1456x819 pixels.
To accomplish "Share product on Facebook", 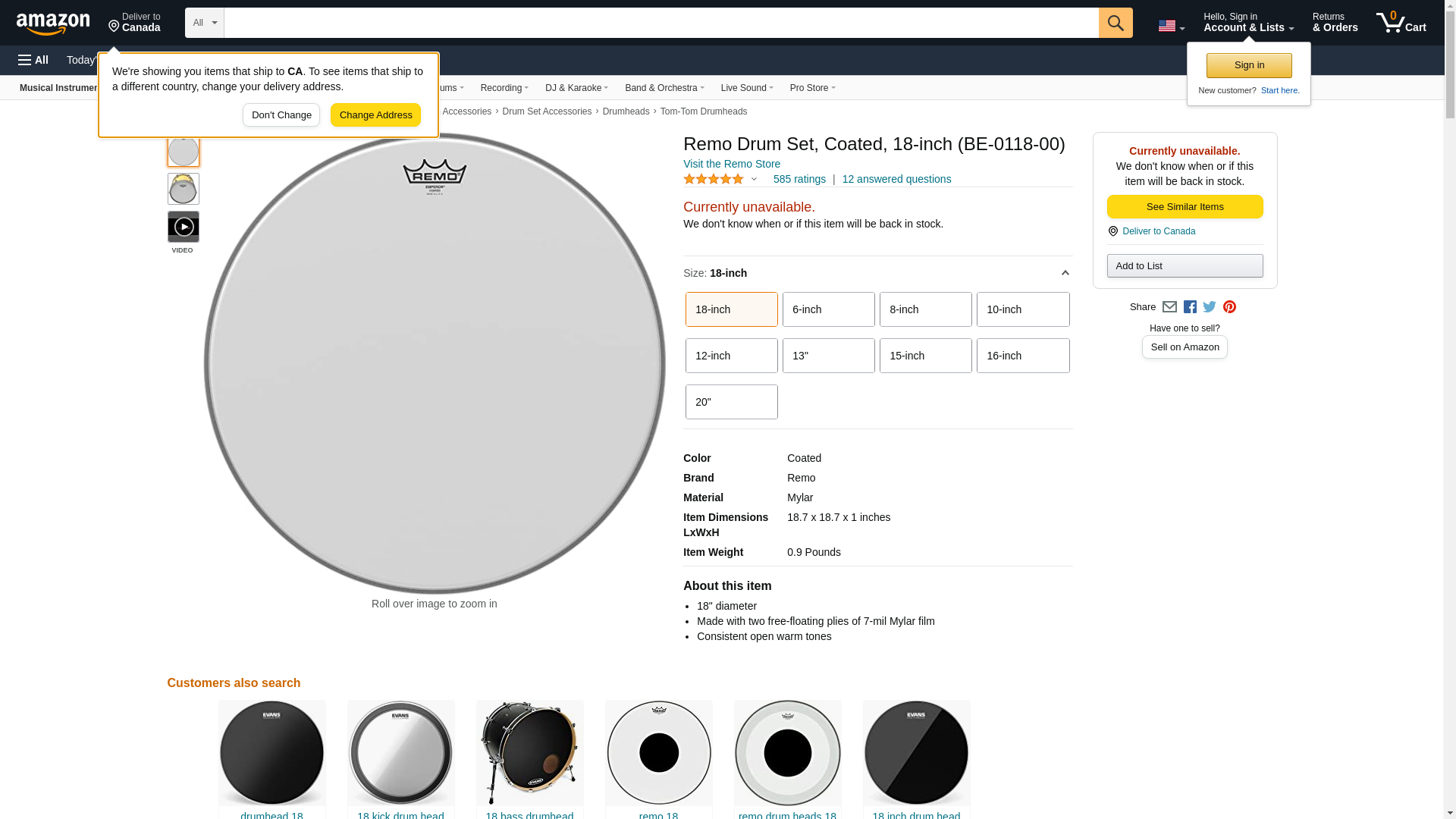I will (1190, 307).
